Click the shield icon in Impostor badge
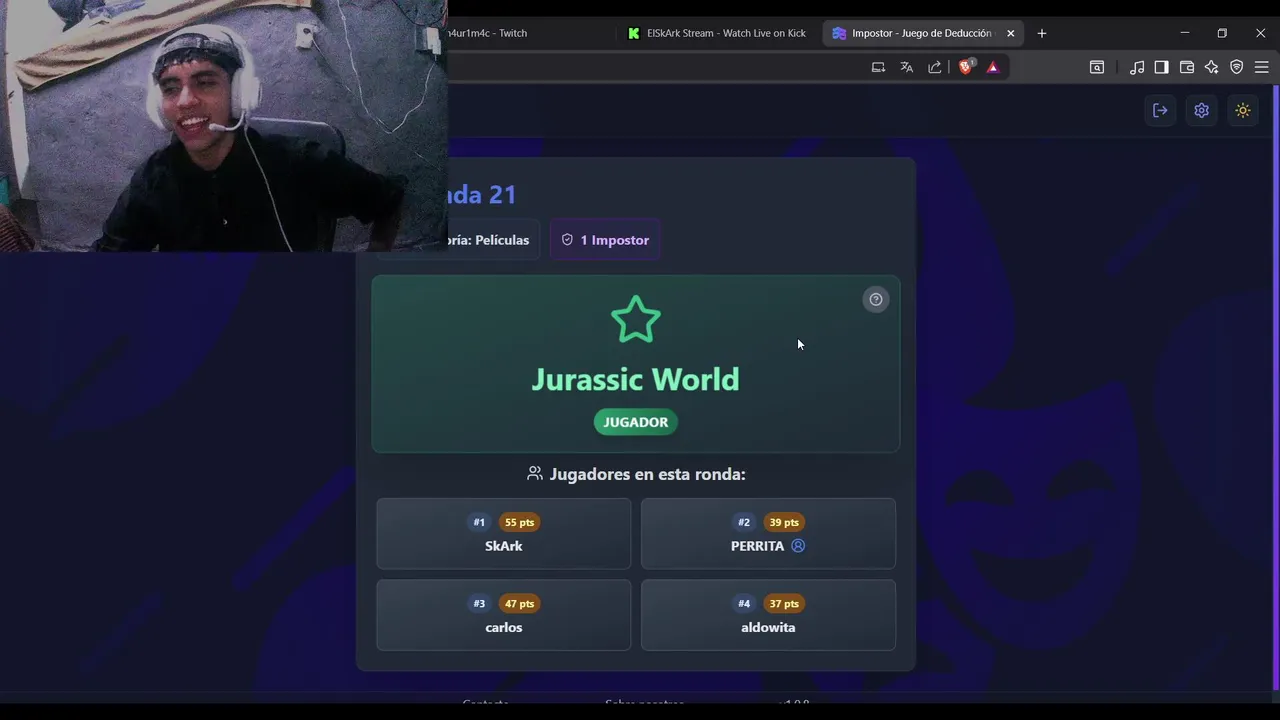The height and width of the screenshot is (720, 1280). 567,240
